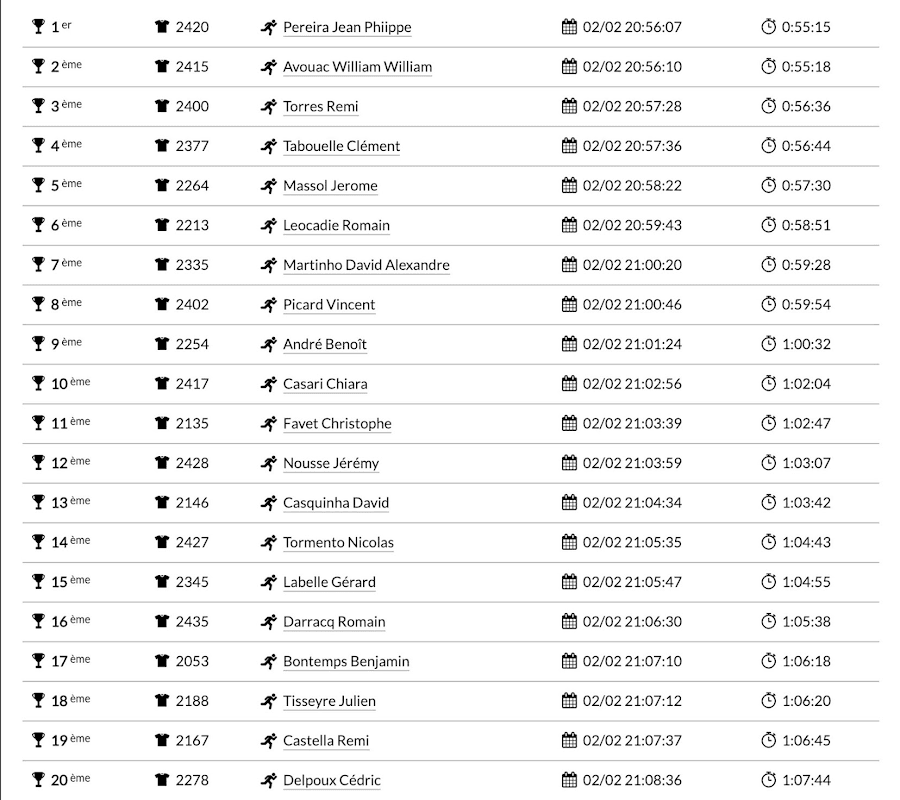Viewport: 900px width, 800px height.
Task: Click the trophy icon for 1er place
Action: coord(39,27)
